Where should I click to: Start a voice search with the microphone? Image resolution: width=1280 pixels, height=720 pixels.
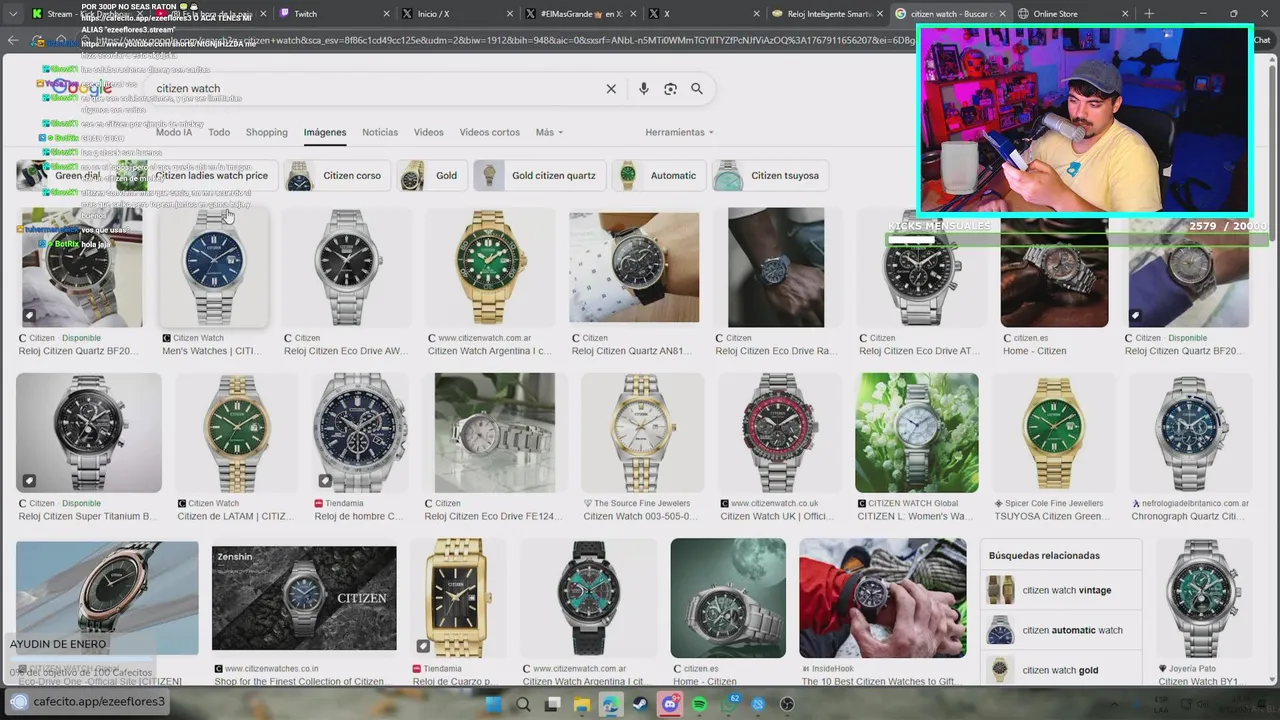point(643,89)
